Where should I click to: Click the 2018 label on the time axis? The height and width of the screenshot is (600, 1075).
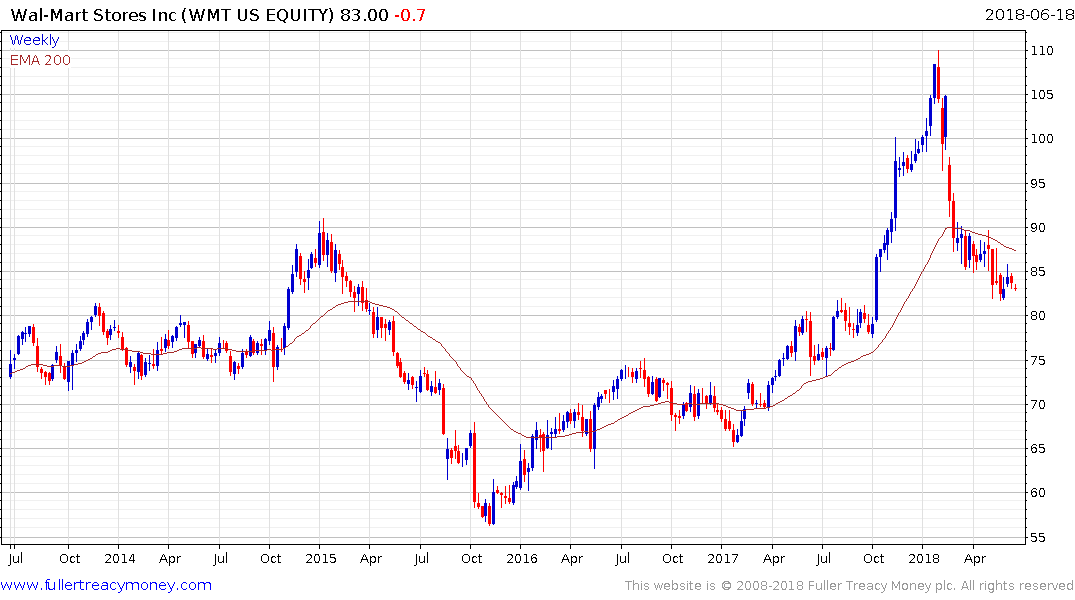point(924,559)
